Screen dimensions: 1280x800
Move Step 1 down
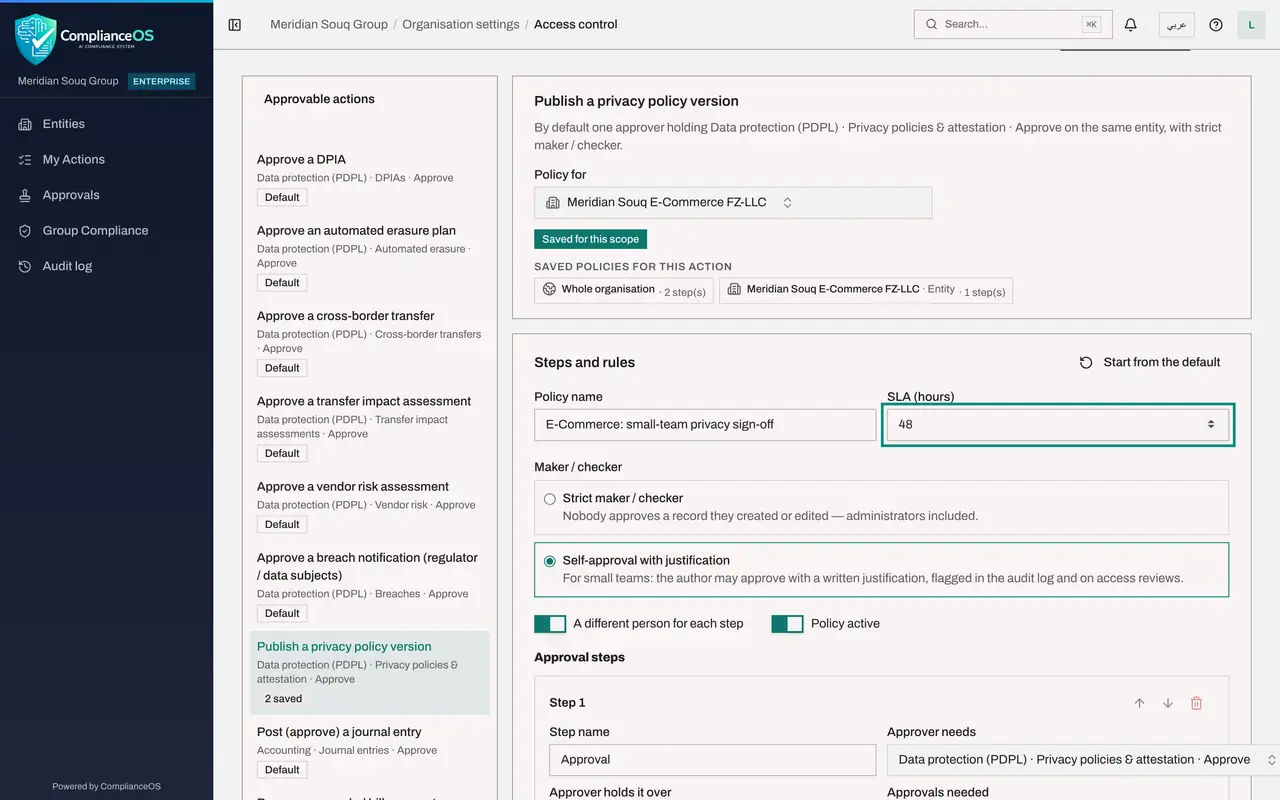[x=1167, y=704]
